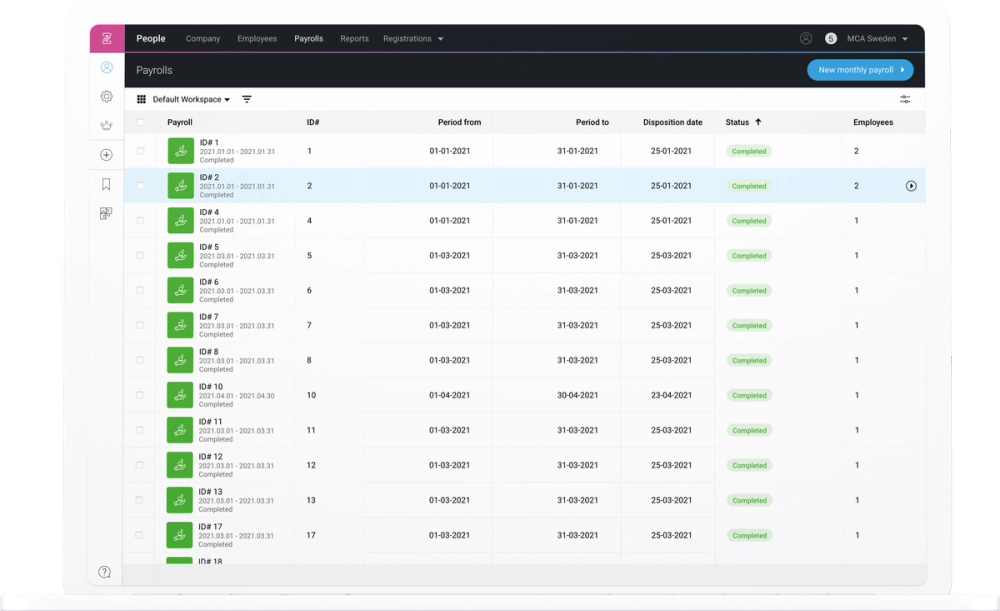Toggle the select-all checkbox in the table header
Image resolution: width=1000 pixels, height=611 pixels.
click(140, 121)
